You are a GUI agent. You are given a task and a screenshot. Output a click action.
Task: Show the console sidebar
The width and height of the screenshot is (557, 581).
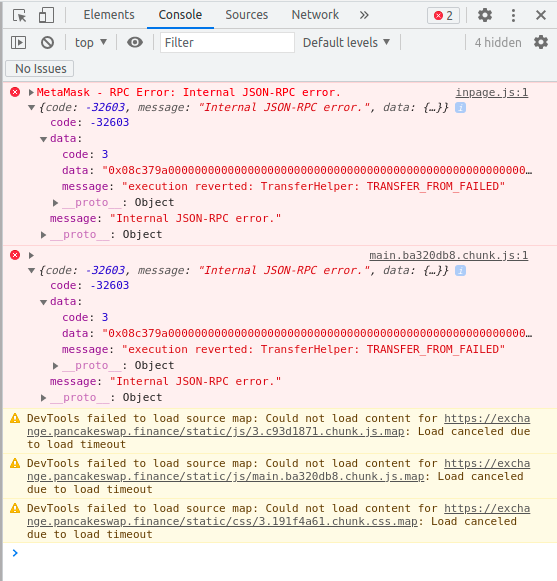click(19, 43)
